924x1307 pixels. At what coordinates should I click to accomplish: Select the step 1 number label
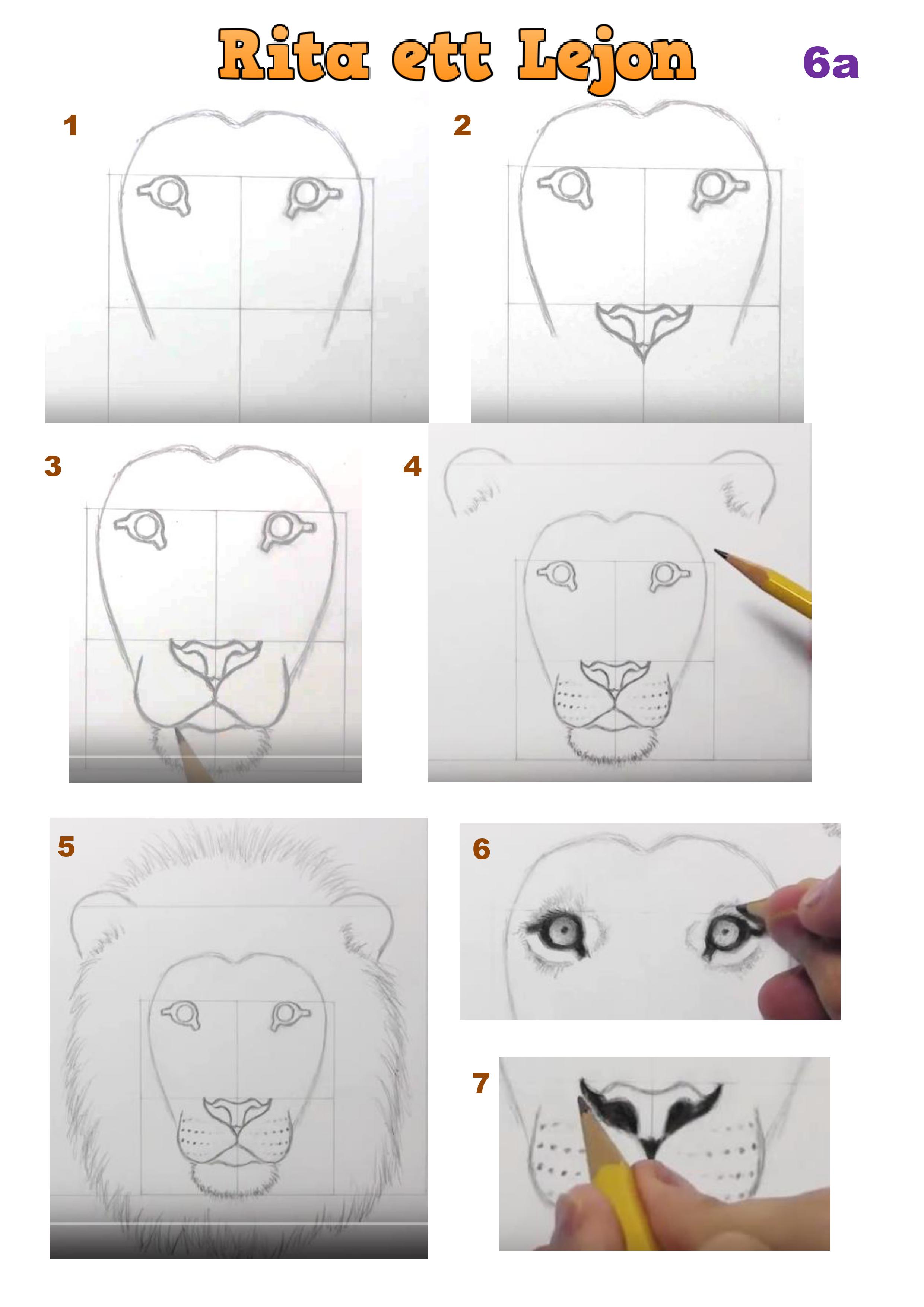click(x=71, y=125)
